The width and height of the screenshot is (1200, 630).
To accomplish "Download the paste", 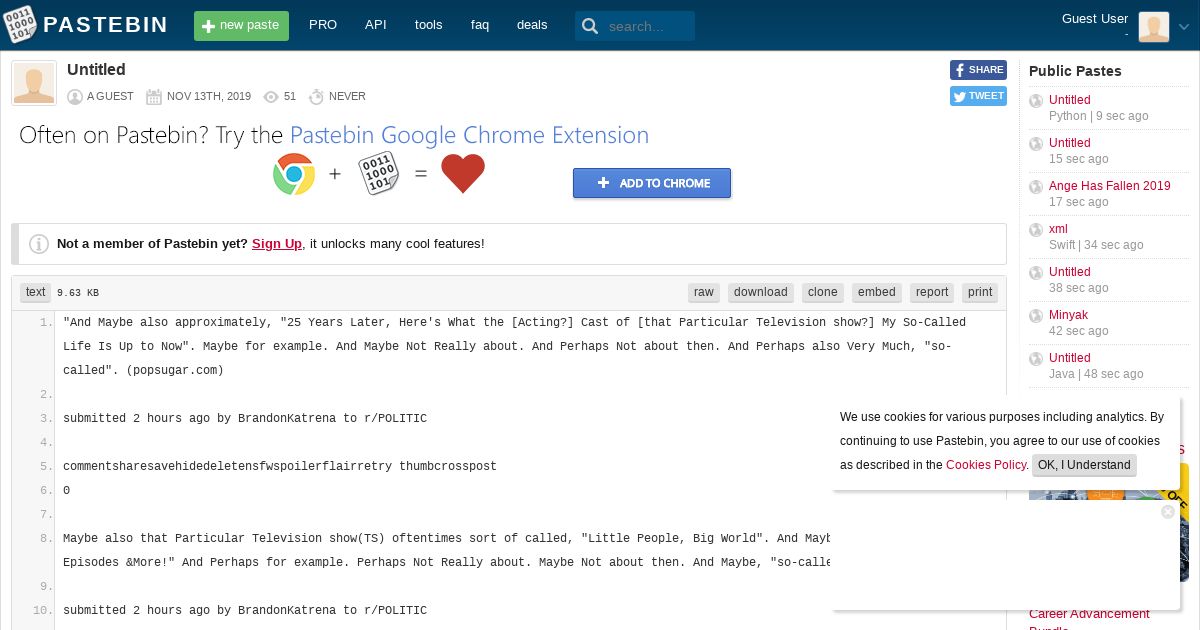I will pos(761,292).
